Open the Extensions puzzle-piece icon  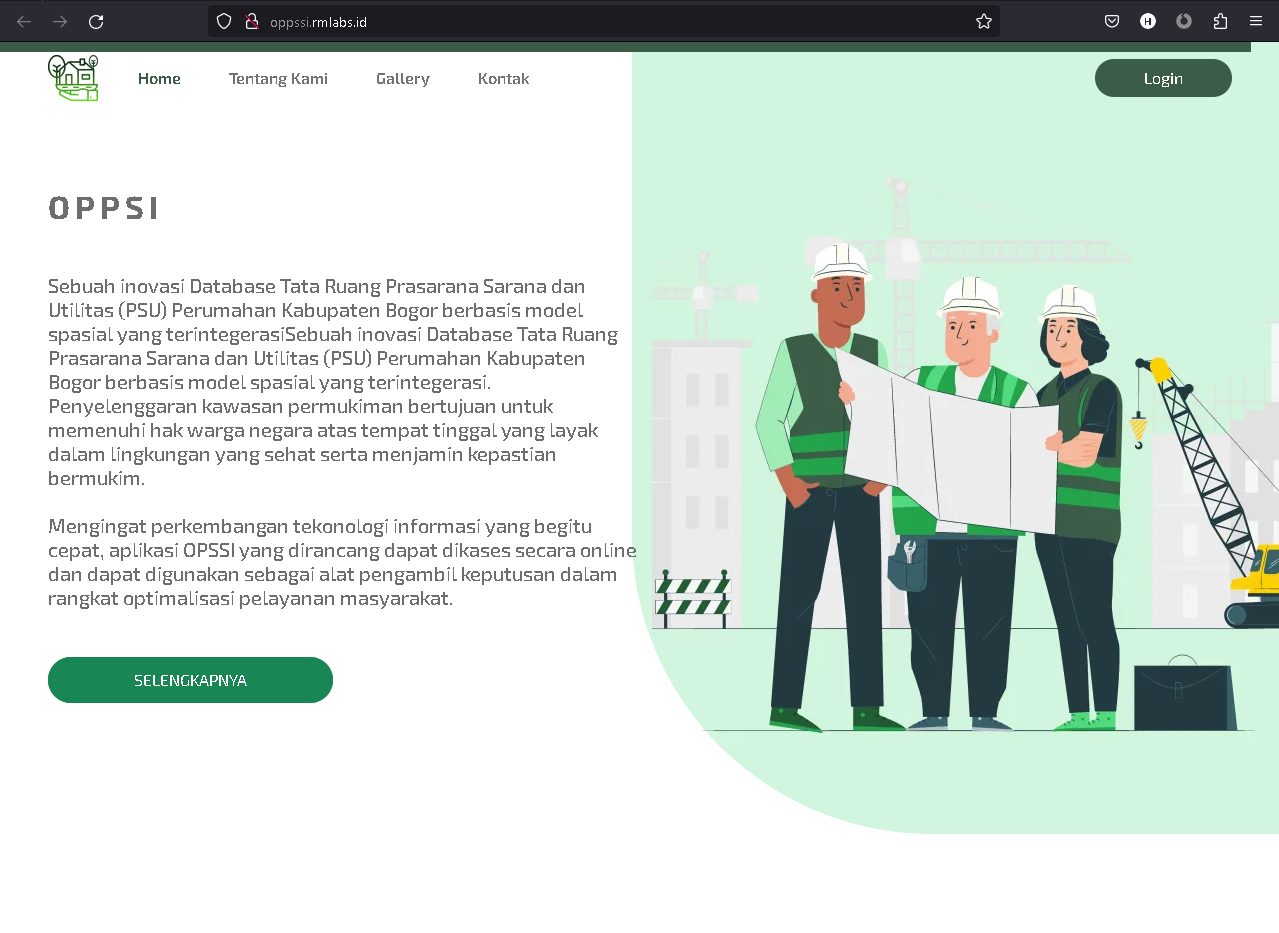[x=1220, y=21]
